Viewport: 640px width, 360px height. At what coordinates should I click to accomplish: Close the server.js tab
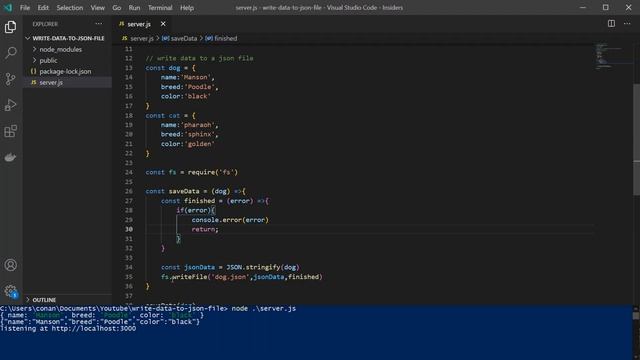click(x=163, y=24)
